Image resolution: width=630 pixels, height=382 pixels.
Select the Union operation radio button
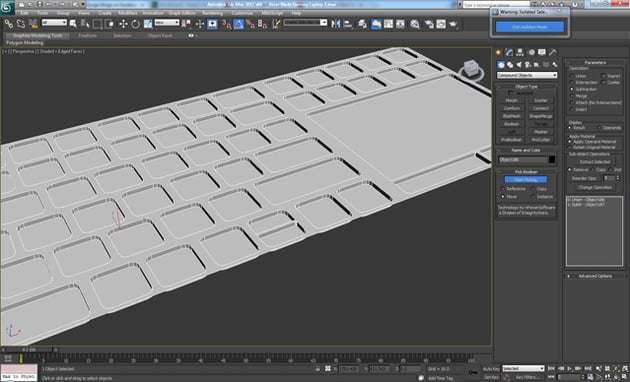[x=572, y=76]
